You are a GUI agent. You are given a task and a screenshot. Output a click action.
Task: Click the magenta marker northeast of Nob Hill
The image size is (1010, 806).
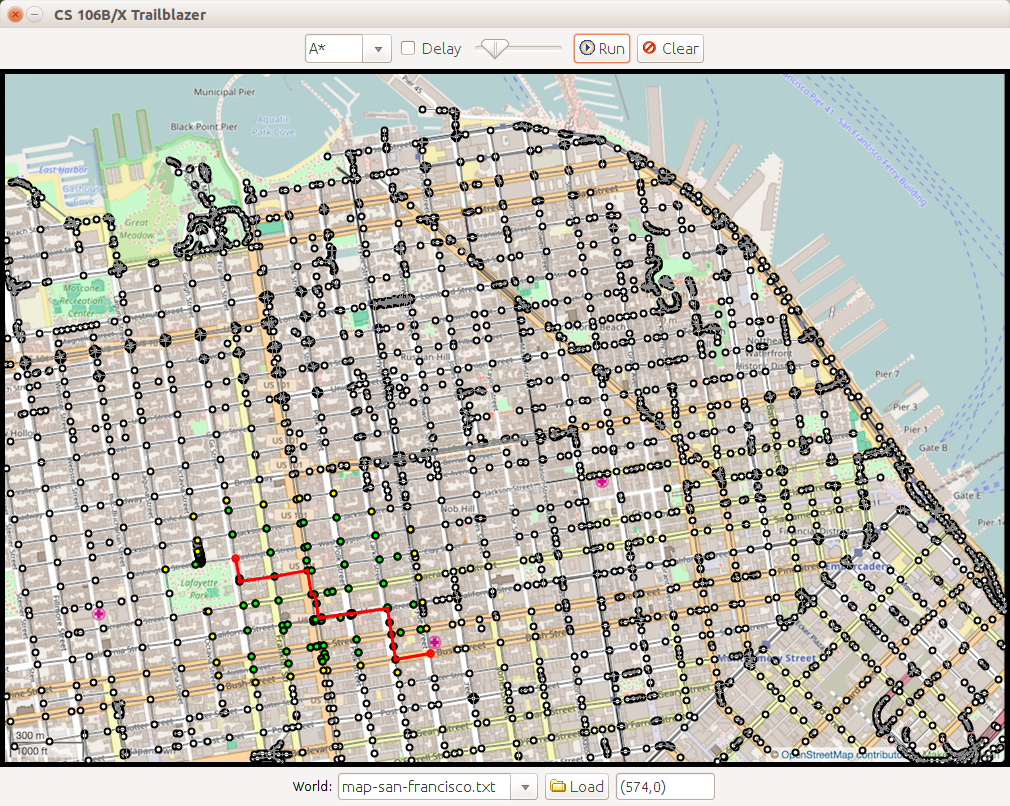(601, 482)
